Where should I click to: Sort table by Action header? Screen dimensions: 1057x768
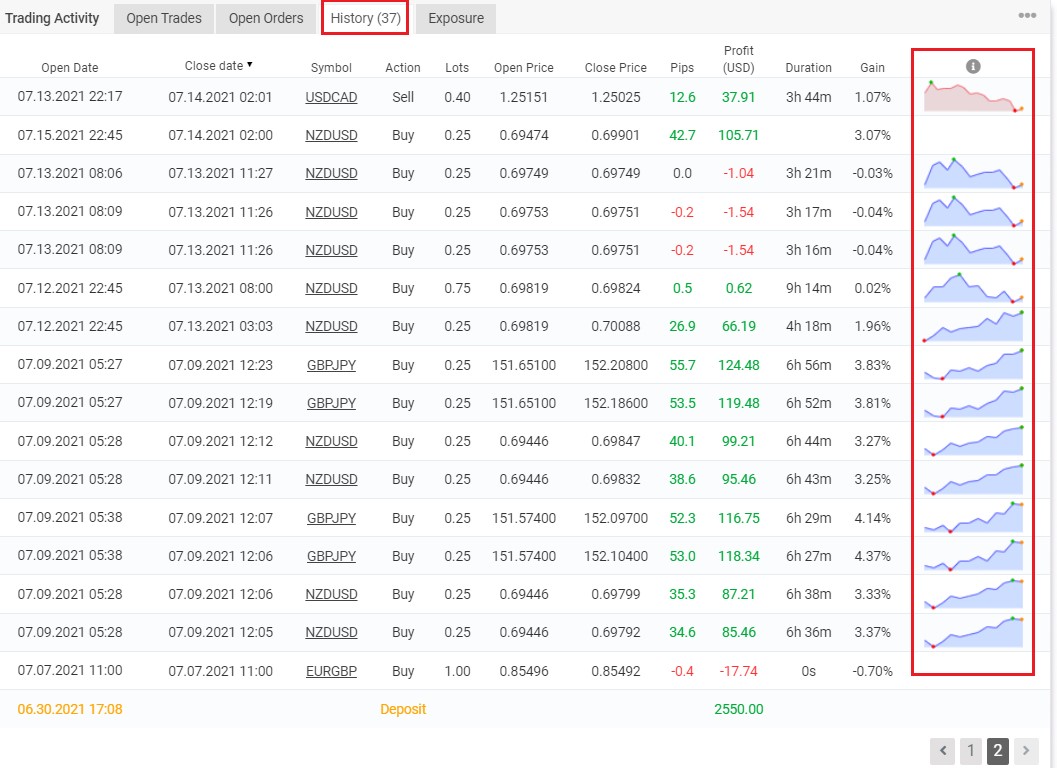[402, 67]
